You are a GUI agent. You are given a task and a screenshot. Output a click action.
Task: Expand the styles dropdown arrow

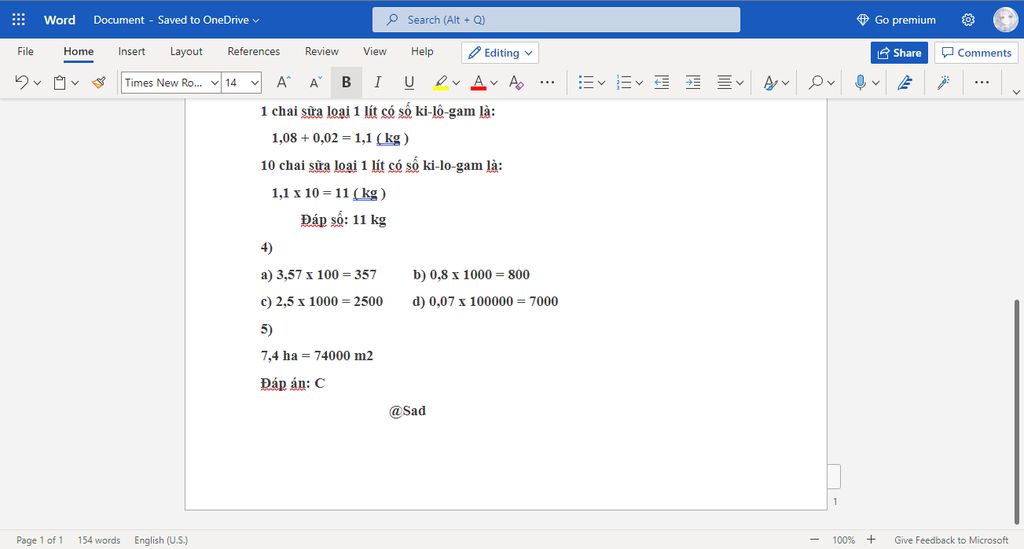(785, 83)
